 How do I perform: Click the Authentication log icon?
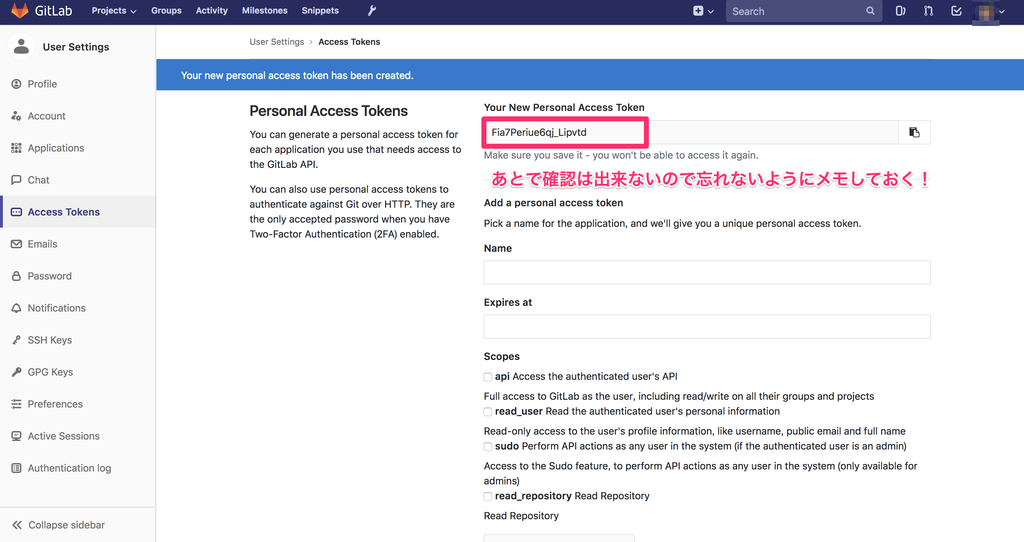click(16, 468)
